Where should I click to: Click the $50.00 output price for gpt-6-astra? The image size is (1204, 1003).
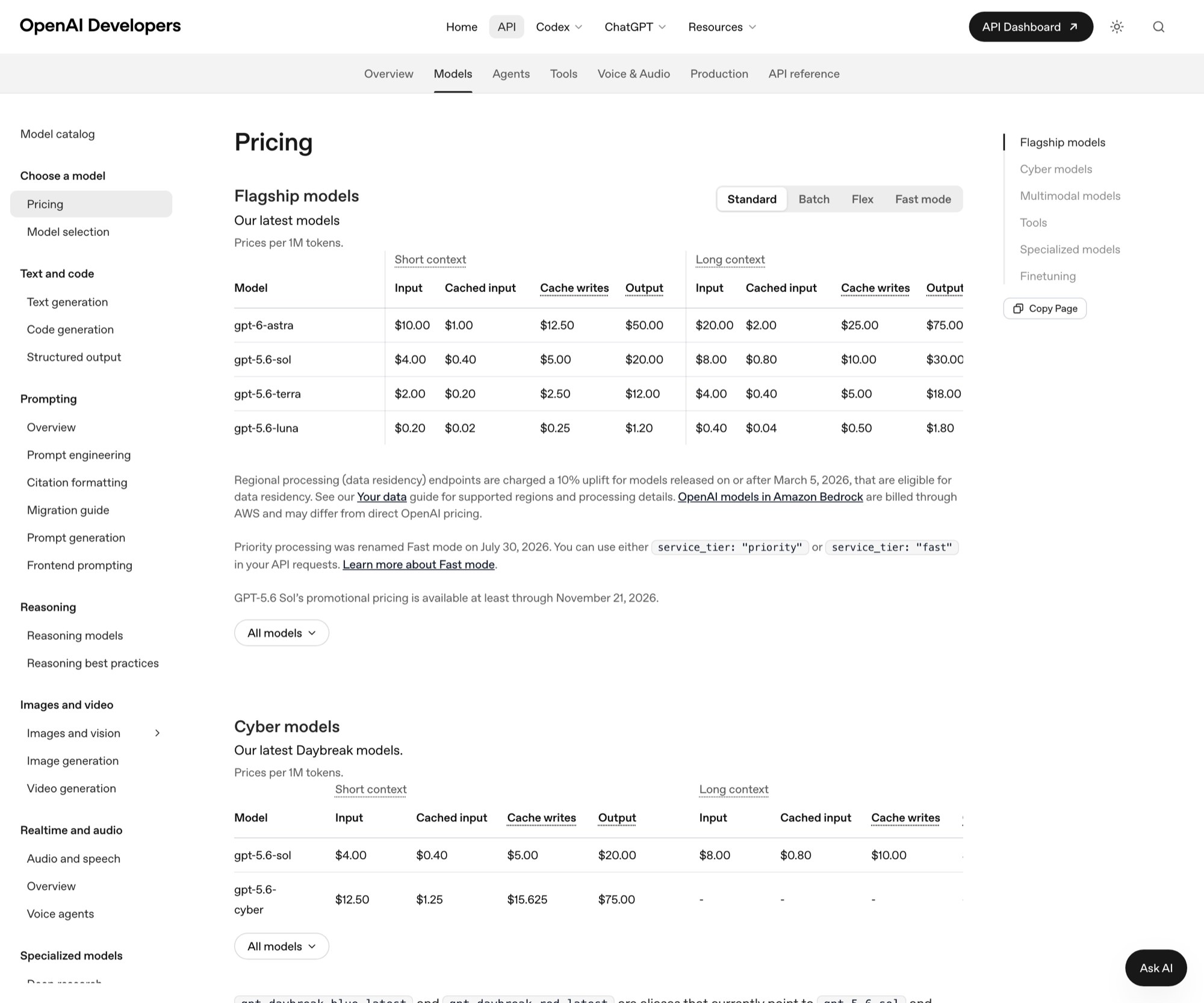click(644, 325)
